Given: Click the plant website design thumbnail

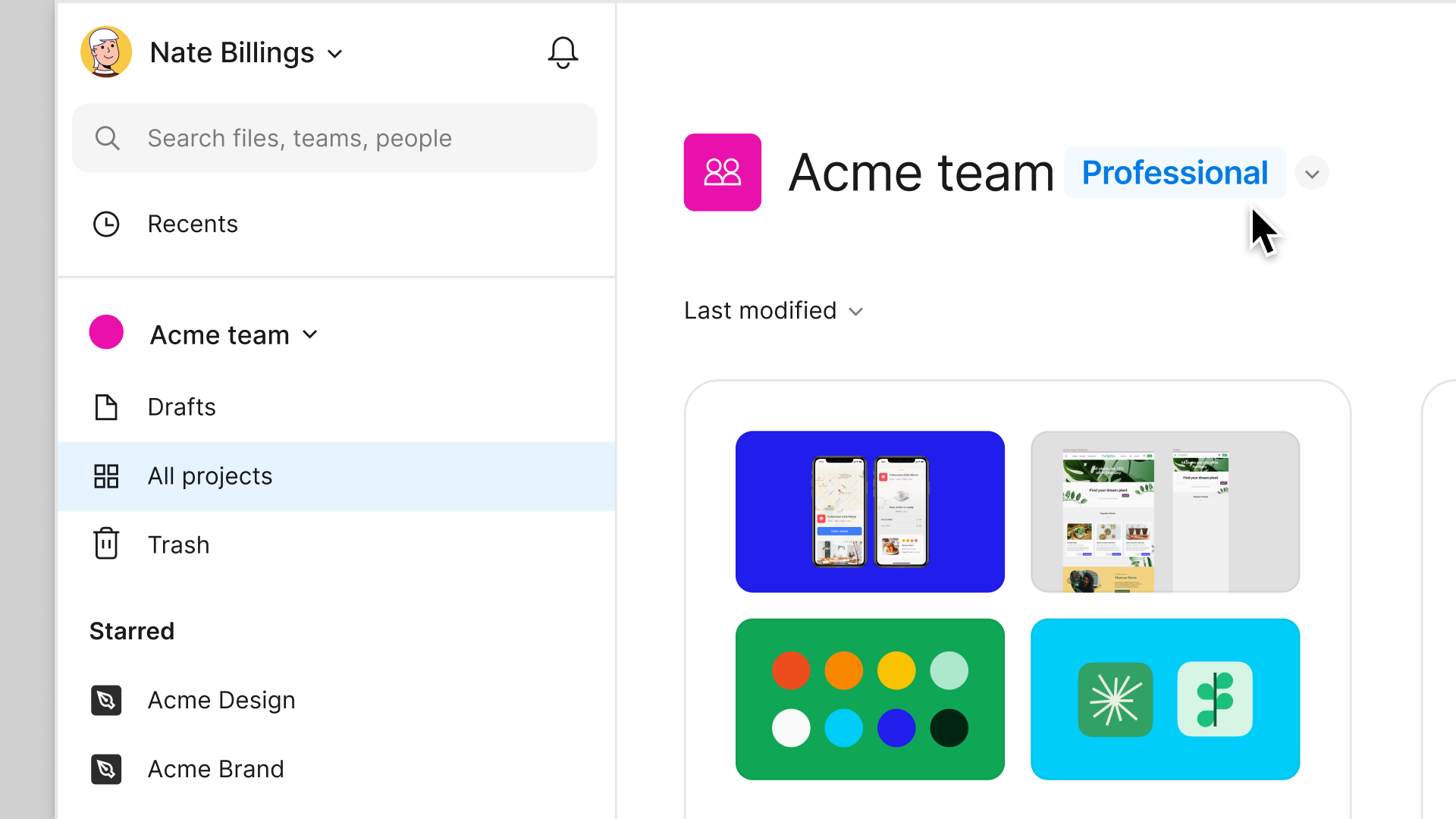Looking at the screenshot, I should point(1165,511).
